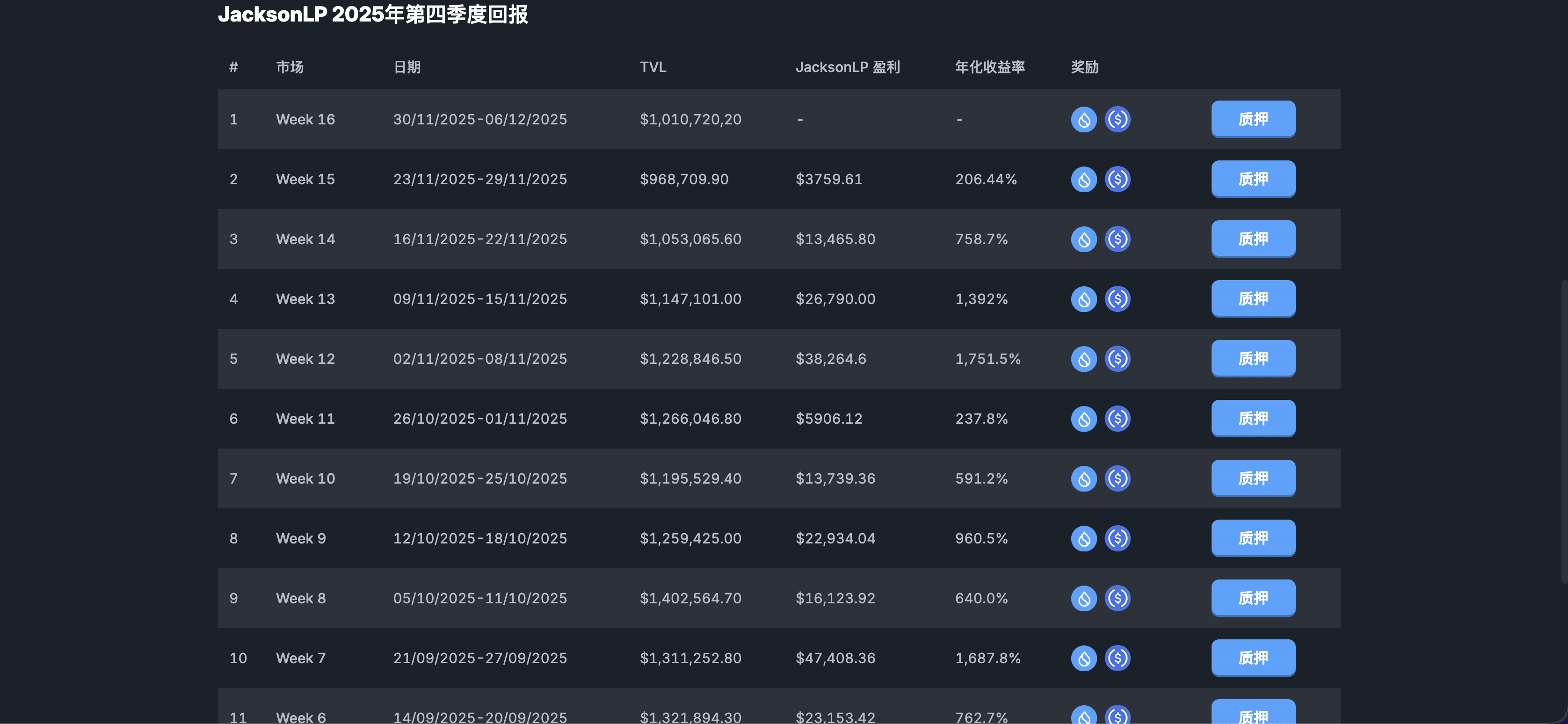Click the dollar coin reward icon for Week 11
The height and width of the screenshot is (724, 1568).
[1118, 419]
